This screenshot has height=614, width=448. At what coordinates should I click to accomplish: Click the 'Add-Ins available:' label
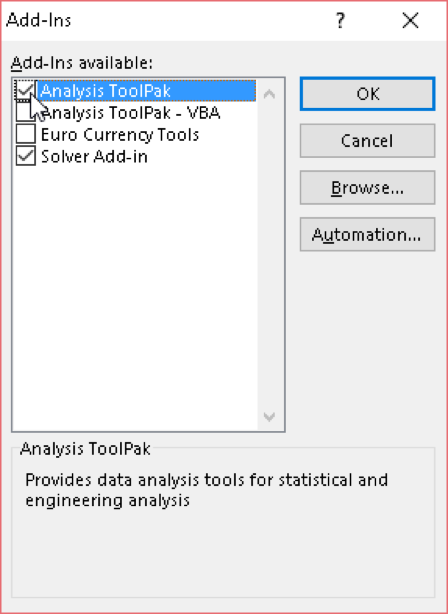81,63
